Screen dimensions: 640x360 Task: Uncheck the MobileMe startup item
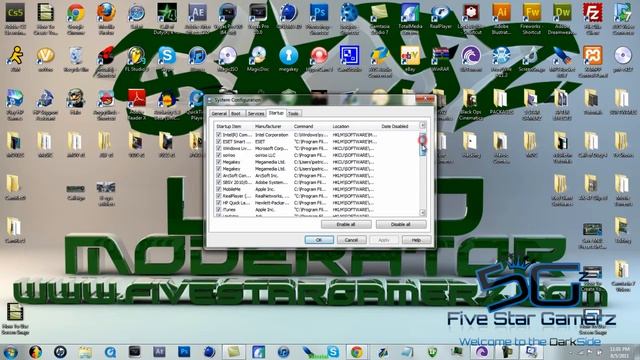[219, 189]
